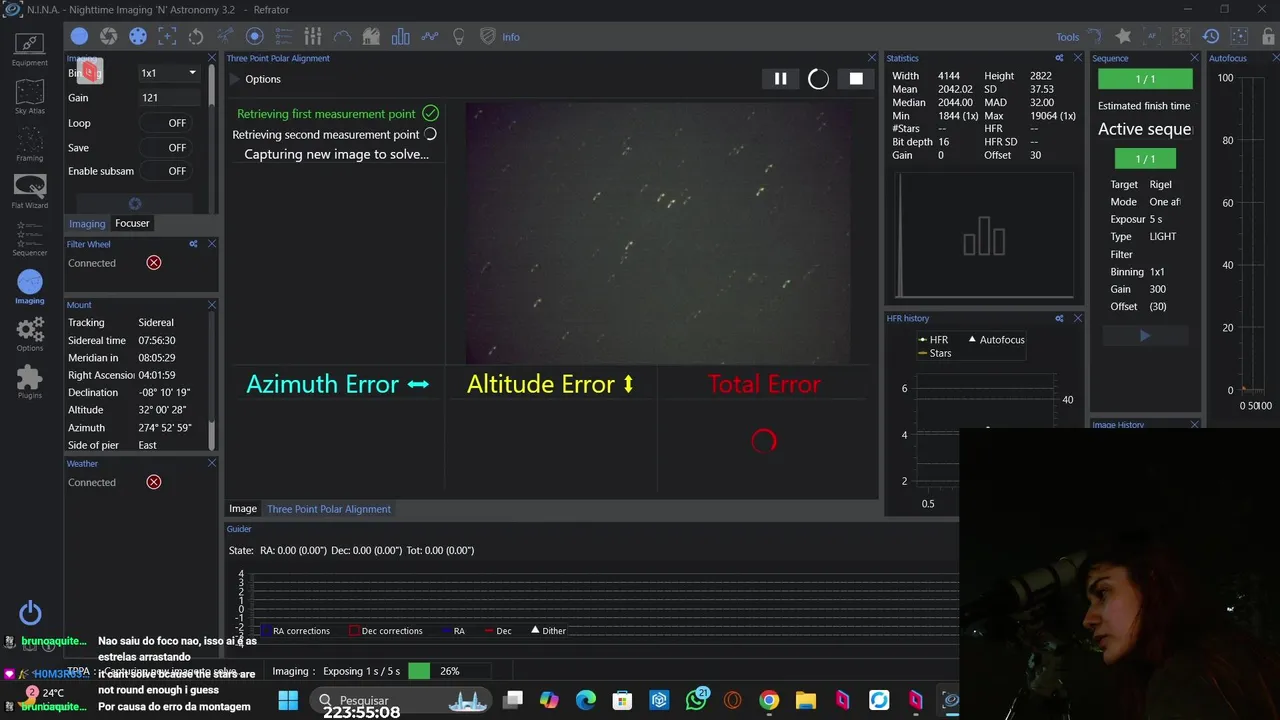Viewport: 1280px width, 720px height.
Task: Close the HFR history panel
Action: [1077, 318]
